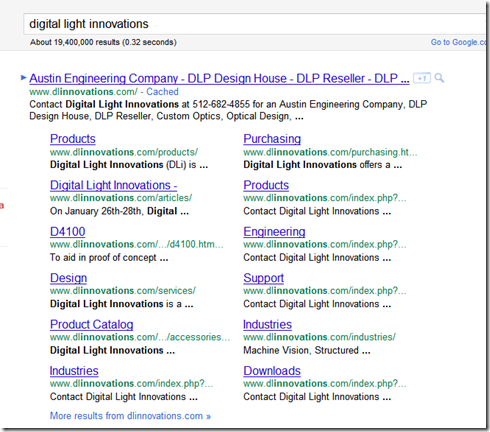This screenshot has width=490, height=432.
Task: Click the snippet 'Machine Vision, Structured ...'
Action: tap(307, 350)
